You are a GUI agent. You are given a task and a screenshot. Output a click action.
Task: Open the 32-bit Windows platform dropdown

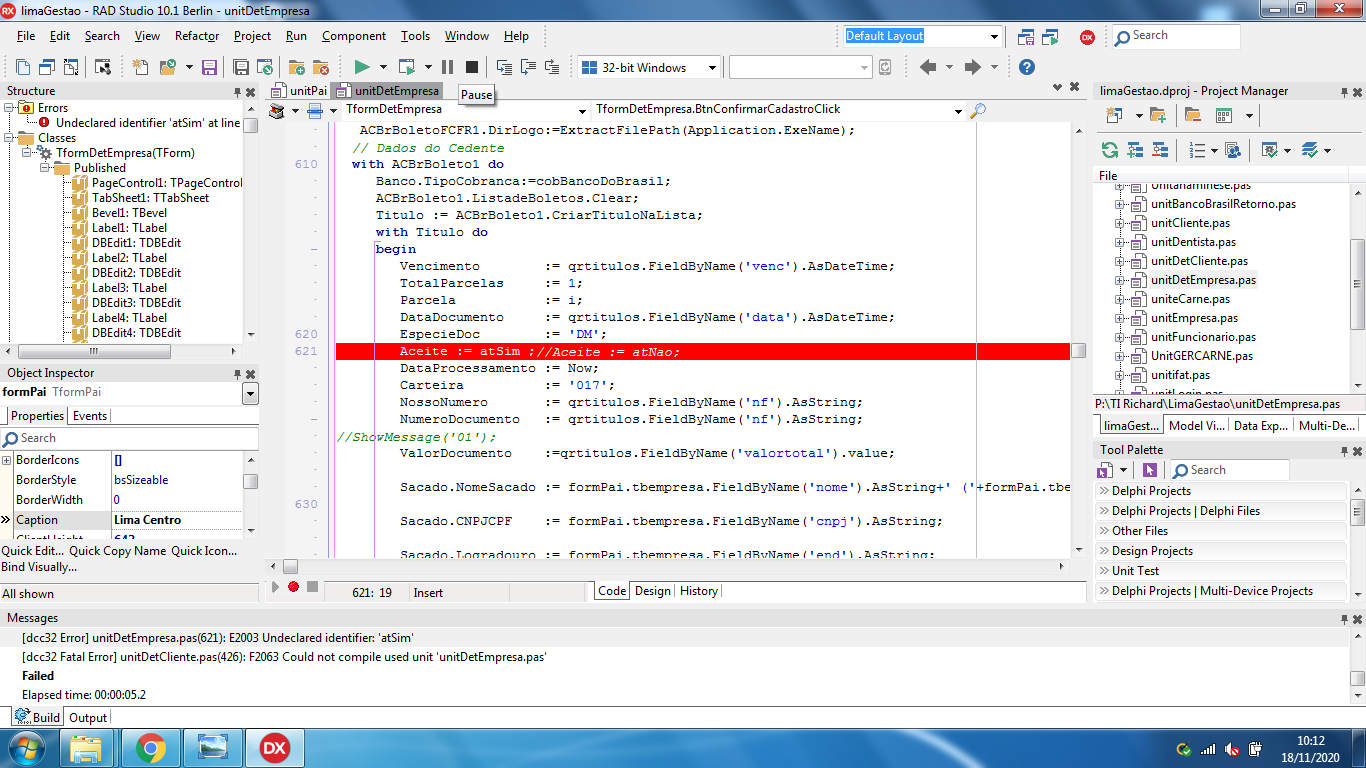pos(649,67)
